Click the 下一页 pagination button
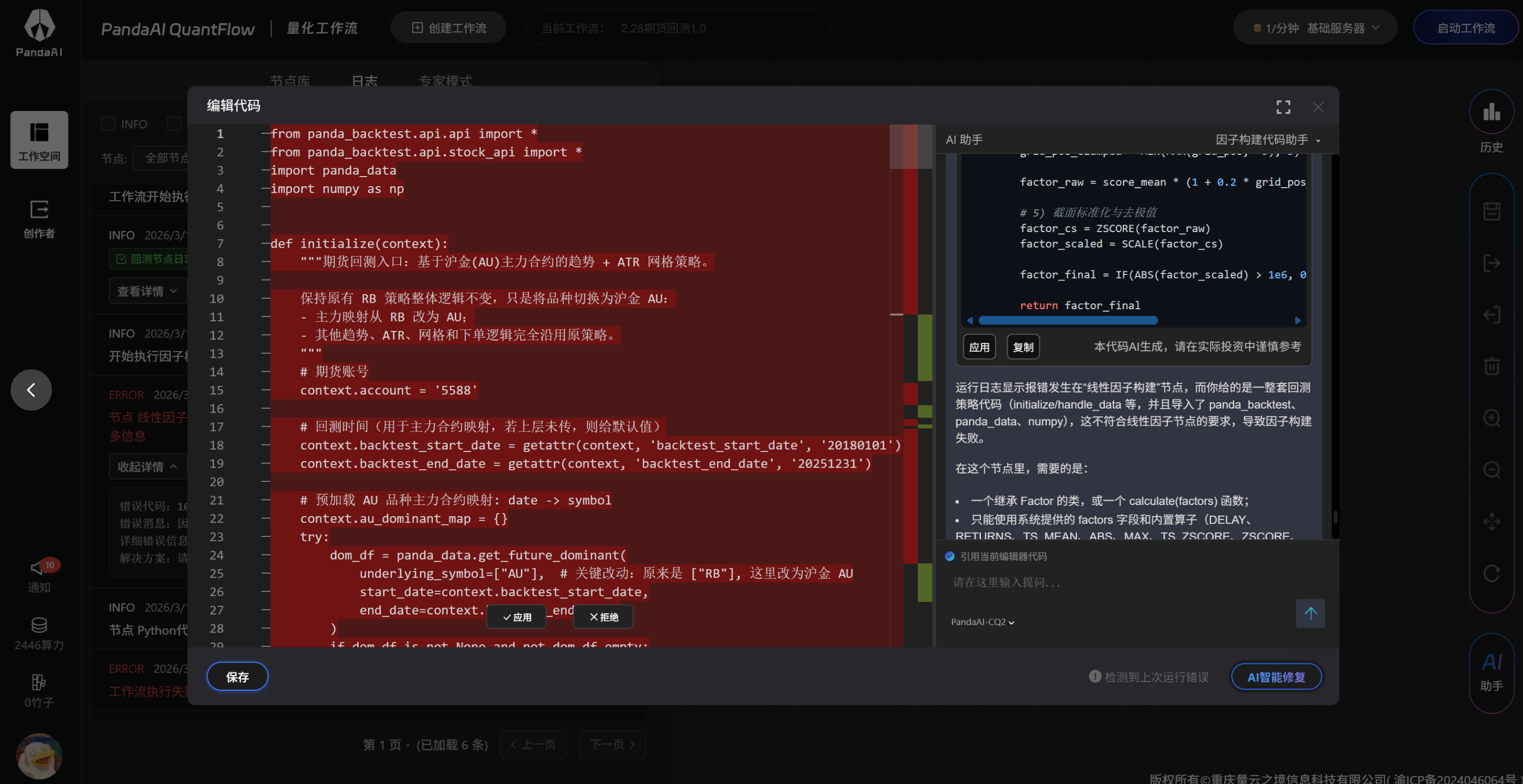The width and height of the screenshot is (1523, 784). [x=612, y=744]
